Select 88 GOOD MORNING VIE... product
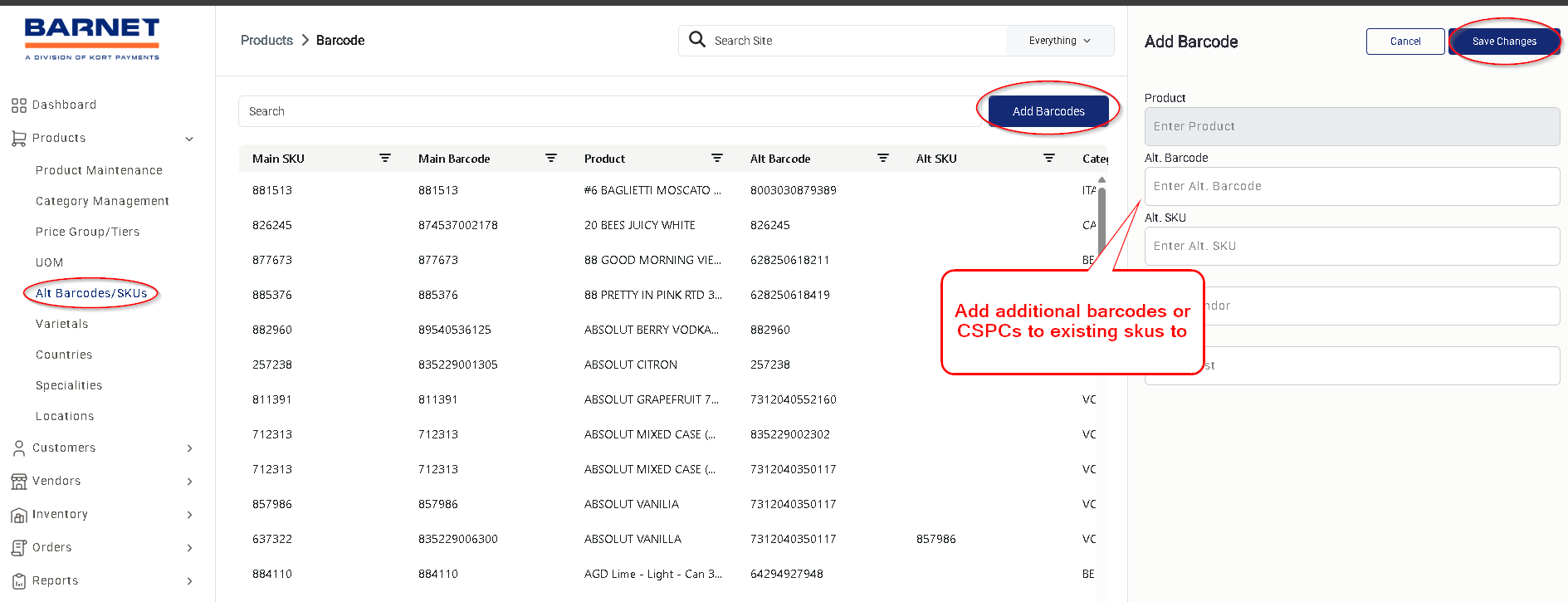1568x602 pixels. [x=652, y=260]
